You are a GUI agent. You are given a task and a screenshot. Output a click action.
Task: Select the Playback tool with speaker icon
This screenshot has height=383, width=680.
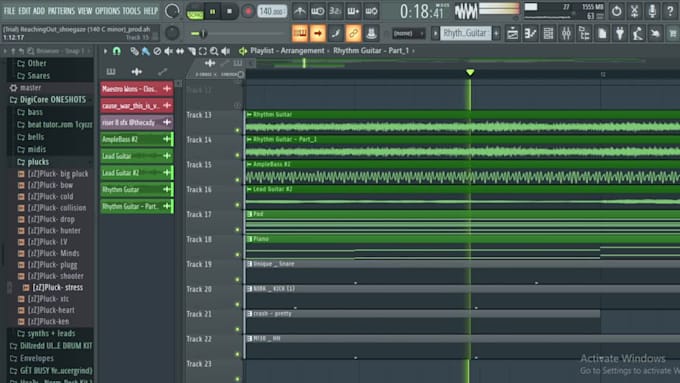click(x=226, y=51)
